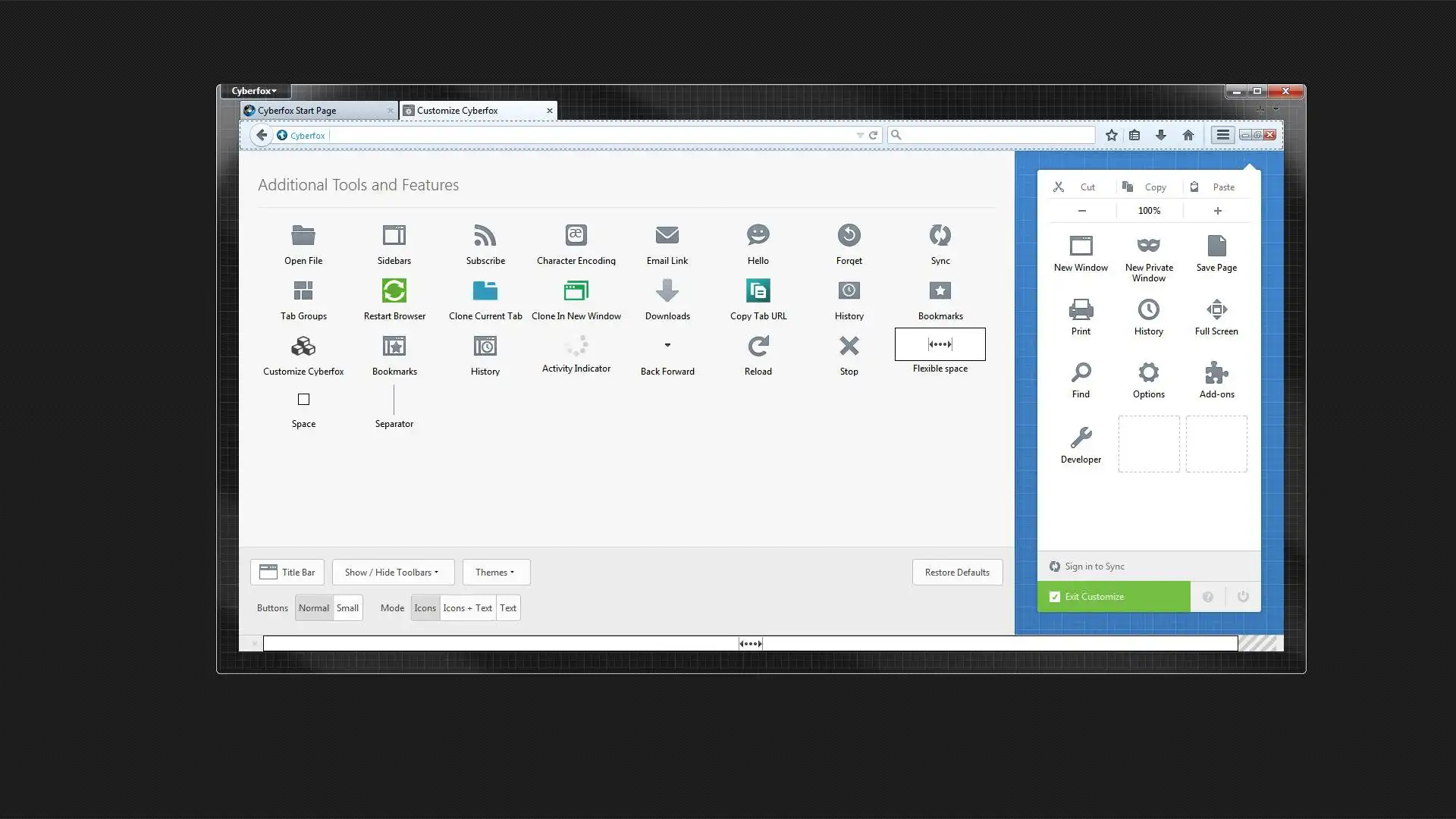This screenshot has width=1456, height=819.
Task: Open the Cyberfox application menu
Action: [x=254, y=91]
